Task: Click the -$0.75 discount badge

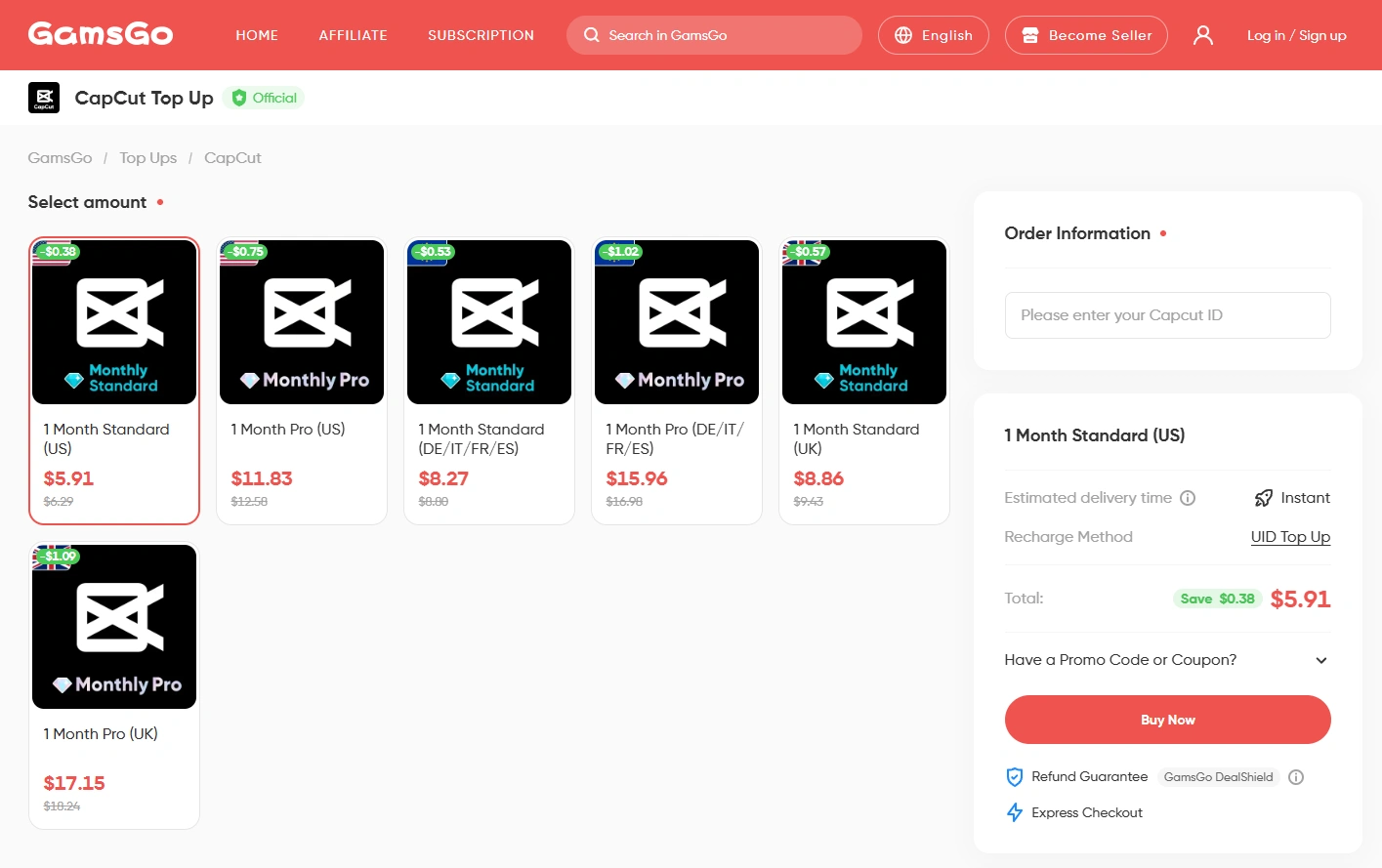Action: click(x=246, y=251)
